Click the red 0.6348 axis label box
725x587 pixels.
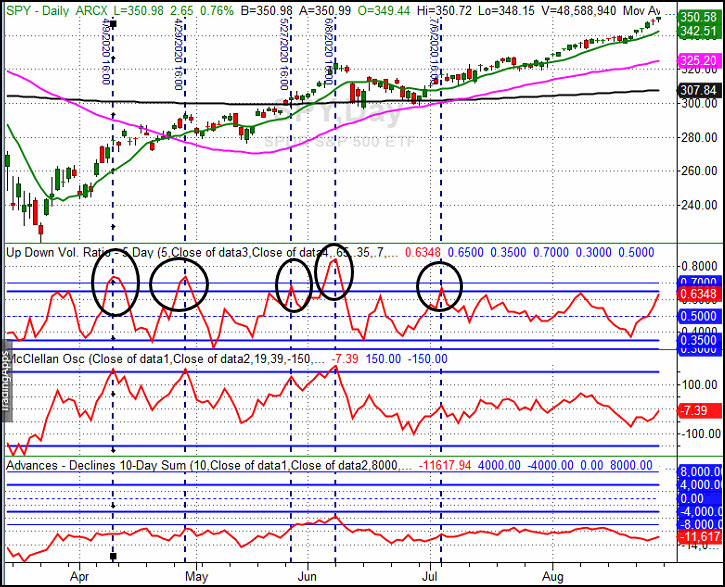click(x=698, y=294)
